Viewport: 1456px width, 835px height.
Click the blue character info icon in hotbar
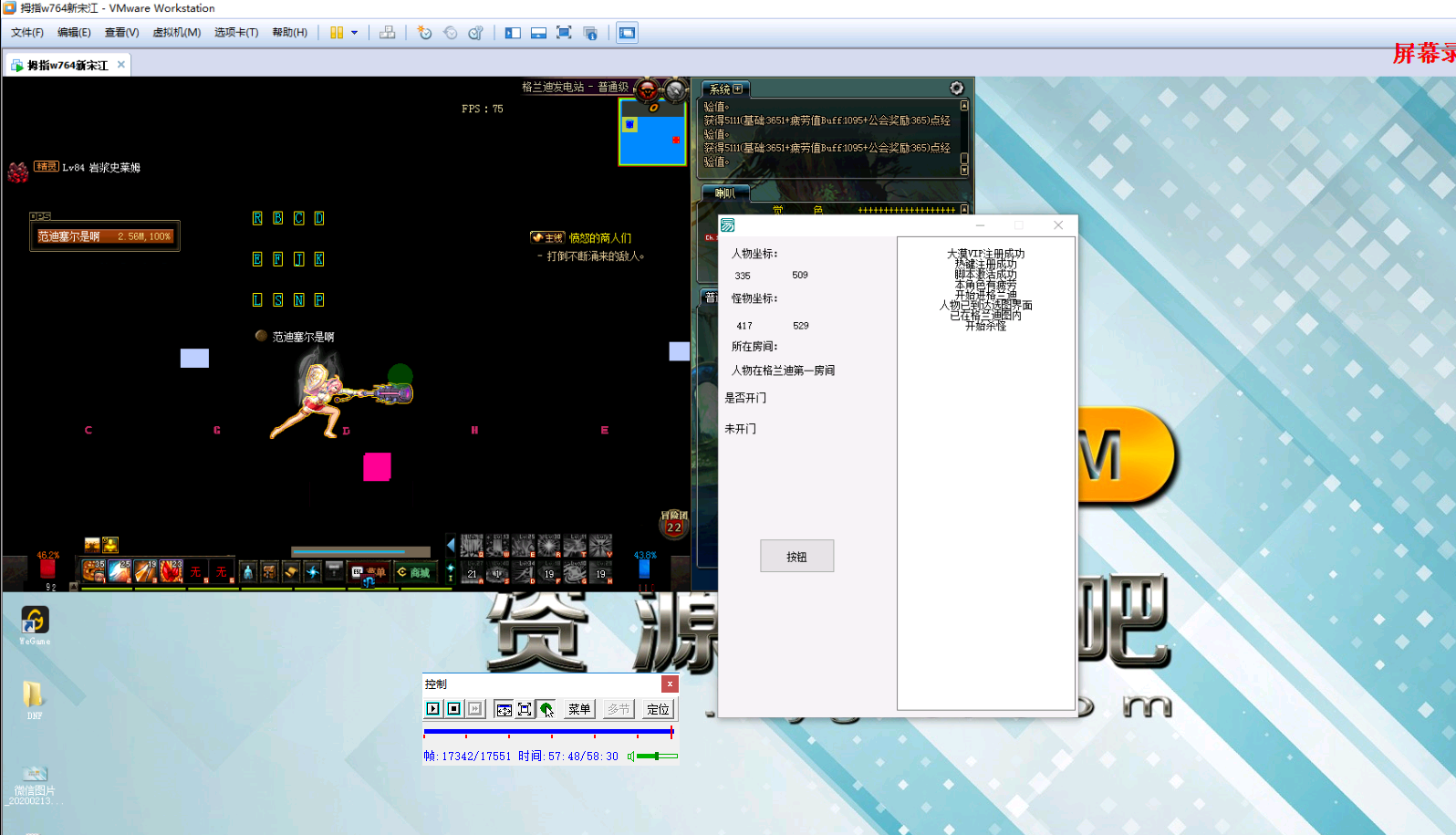[x=247, y=572]
